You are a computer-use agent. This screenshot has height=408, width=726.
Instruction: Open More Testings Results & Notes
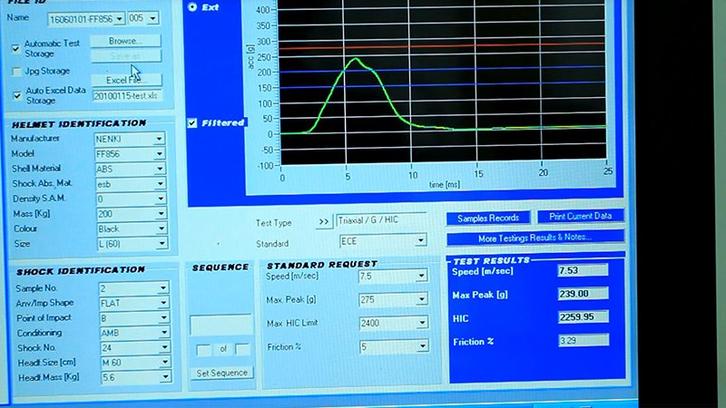point(535,238)
